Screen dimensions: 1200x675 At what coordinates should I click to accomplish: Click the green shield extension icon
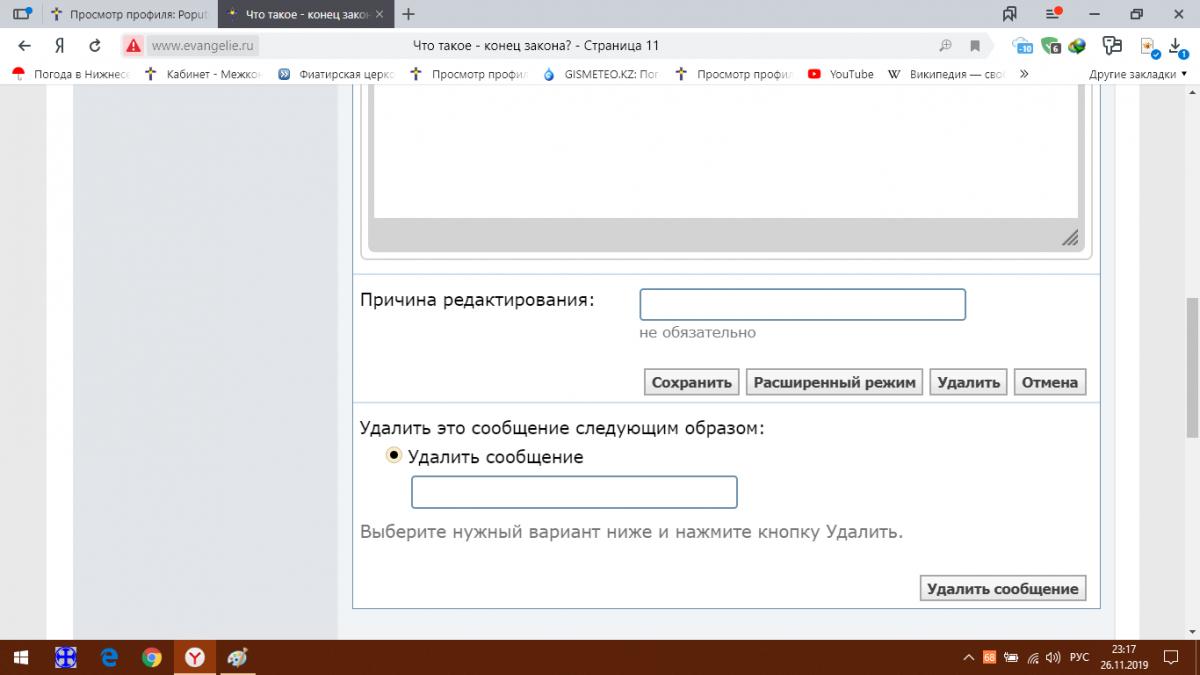coord(1050,46)
